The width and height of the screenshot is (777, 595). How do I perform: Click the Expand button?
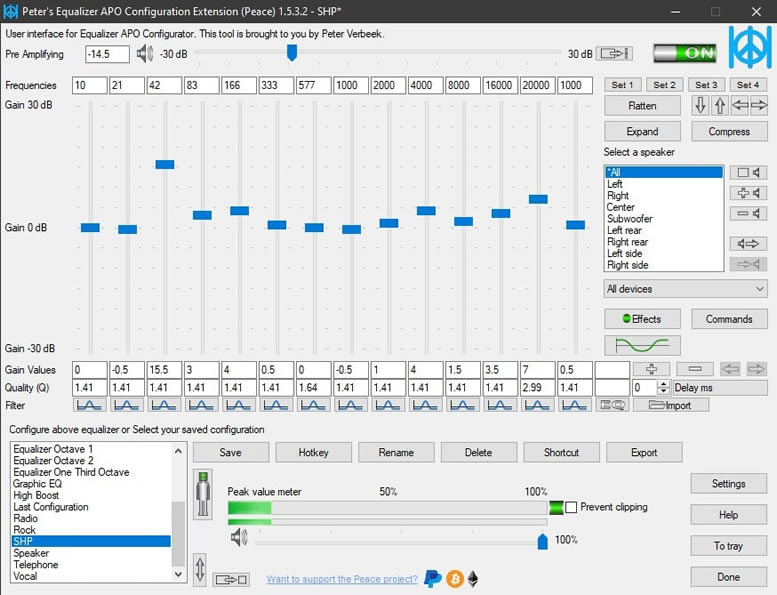coord(642,131)
